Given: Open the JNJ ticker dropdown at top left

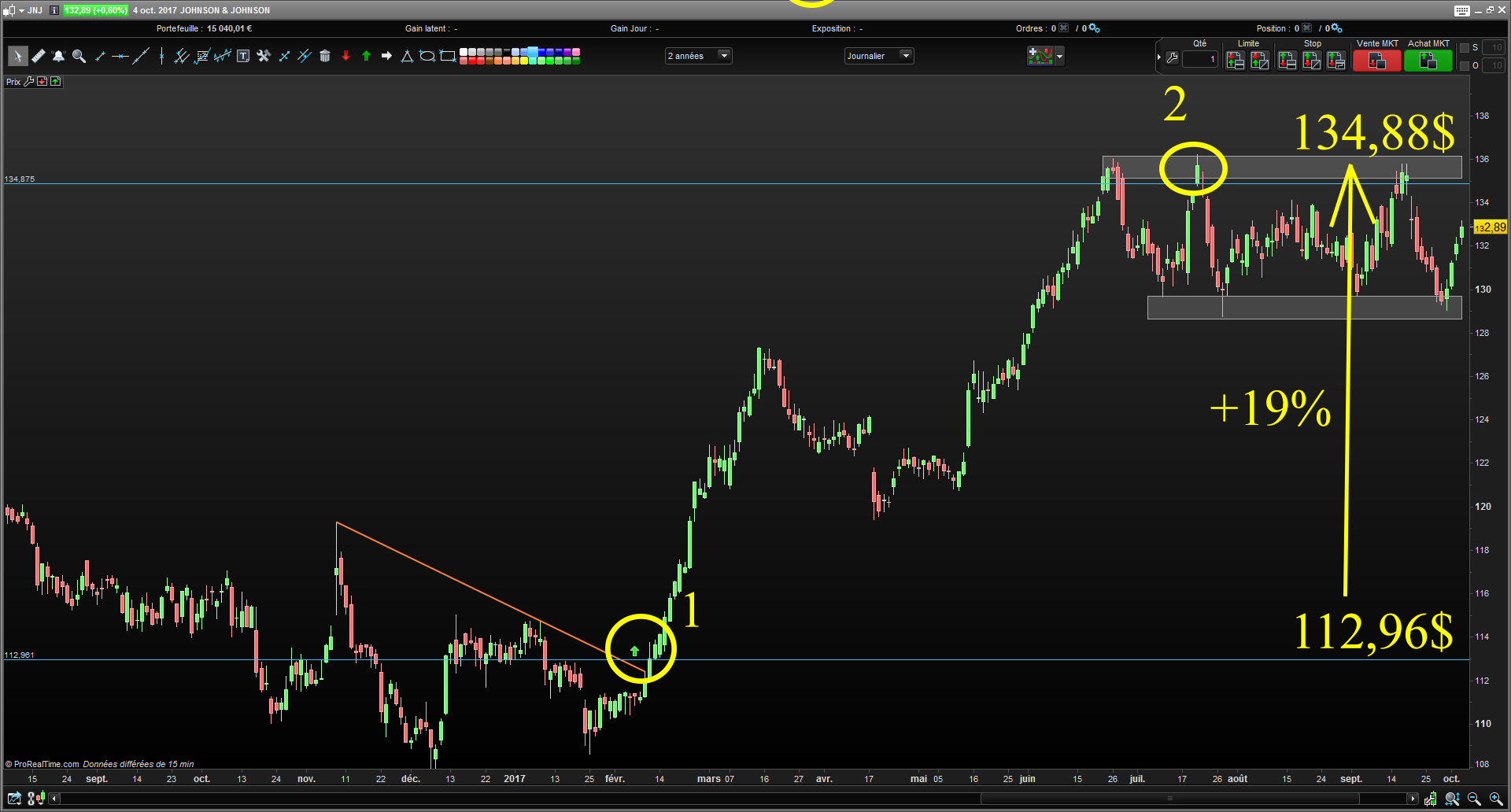Looking at the screenshot, I should [21, 10].
